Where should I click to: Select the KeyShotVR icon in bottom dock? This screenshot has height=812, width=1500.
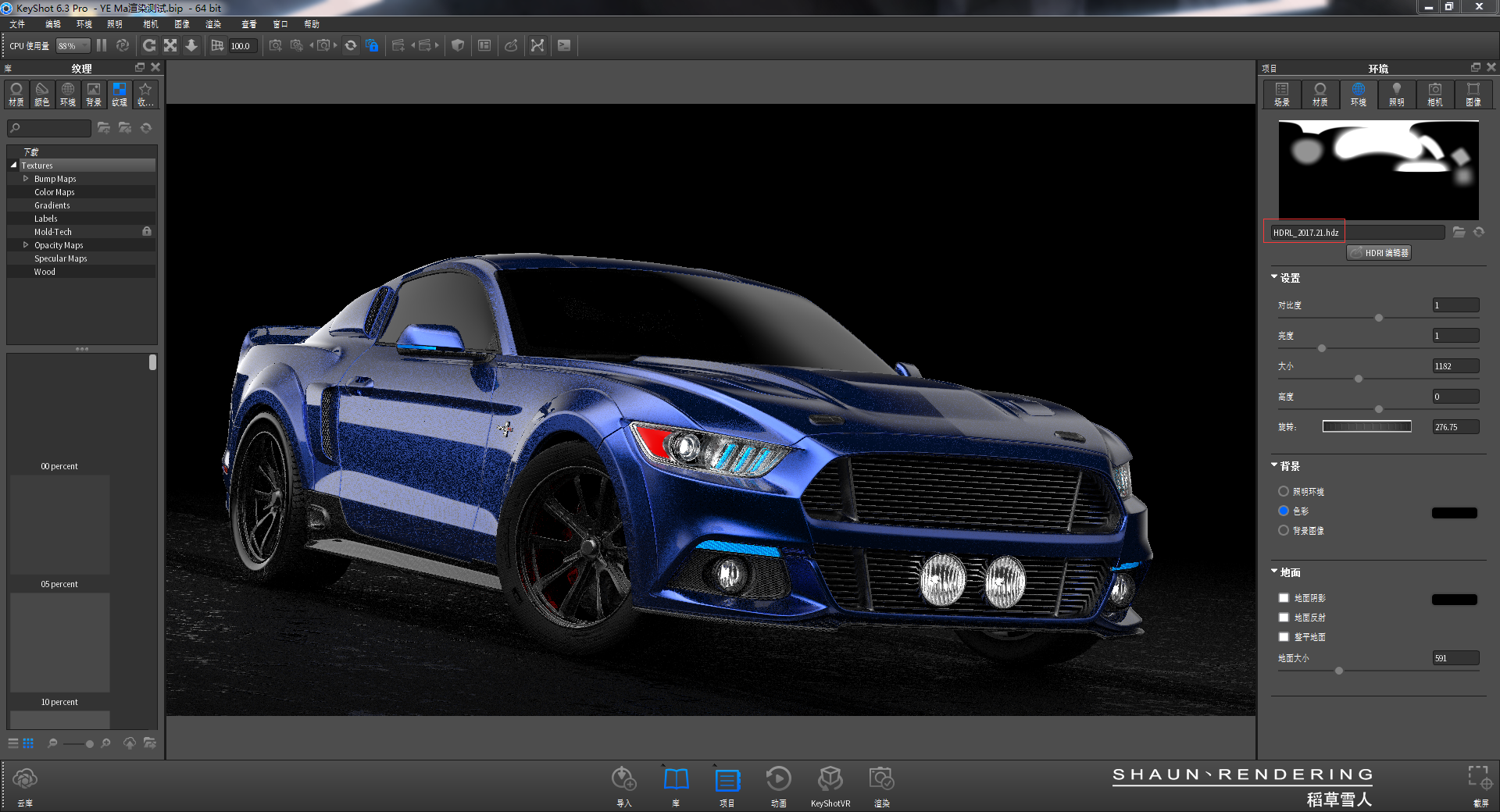[x=830, y=778]
